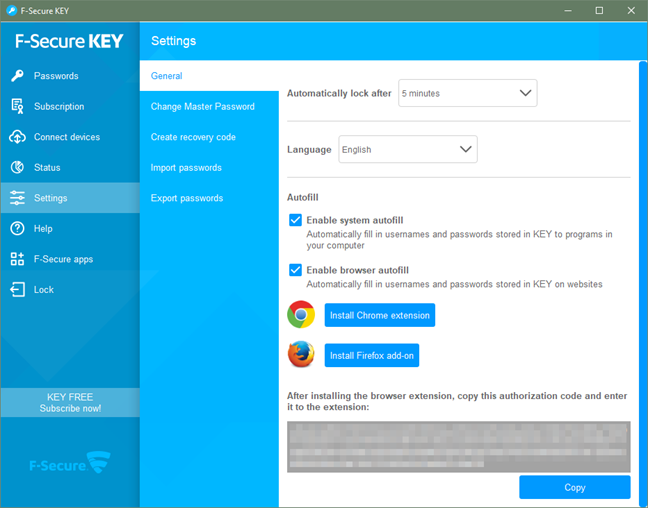The image size is (648, 508).
Task: Click the Passwords key icon
Action: [x=17, y=76]
